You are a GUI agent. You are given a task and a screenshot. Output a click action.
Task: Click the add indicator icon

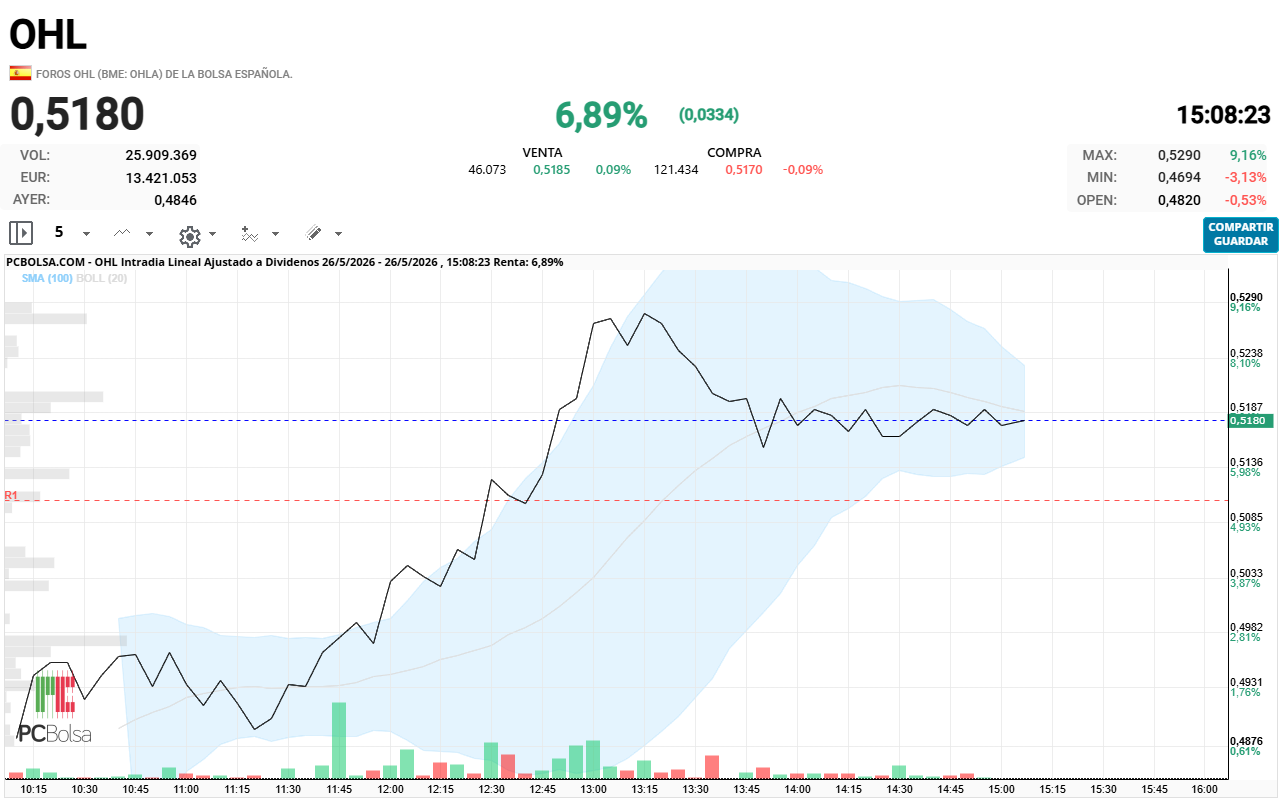click(250, 234)
